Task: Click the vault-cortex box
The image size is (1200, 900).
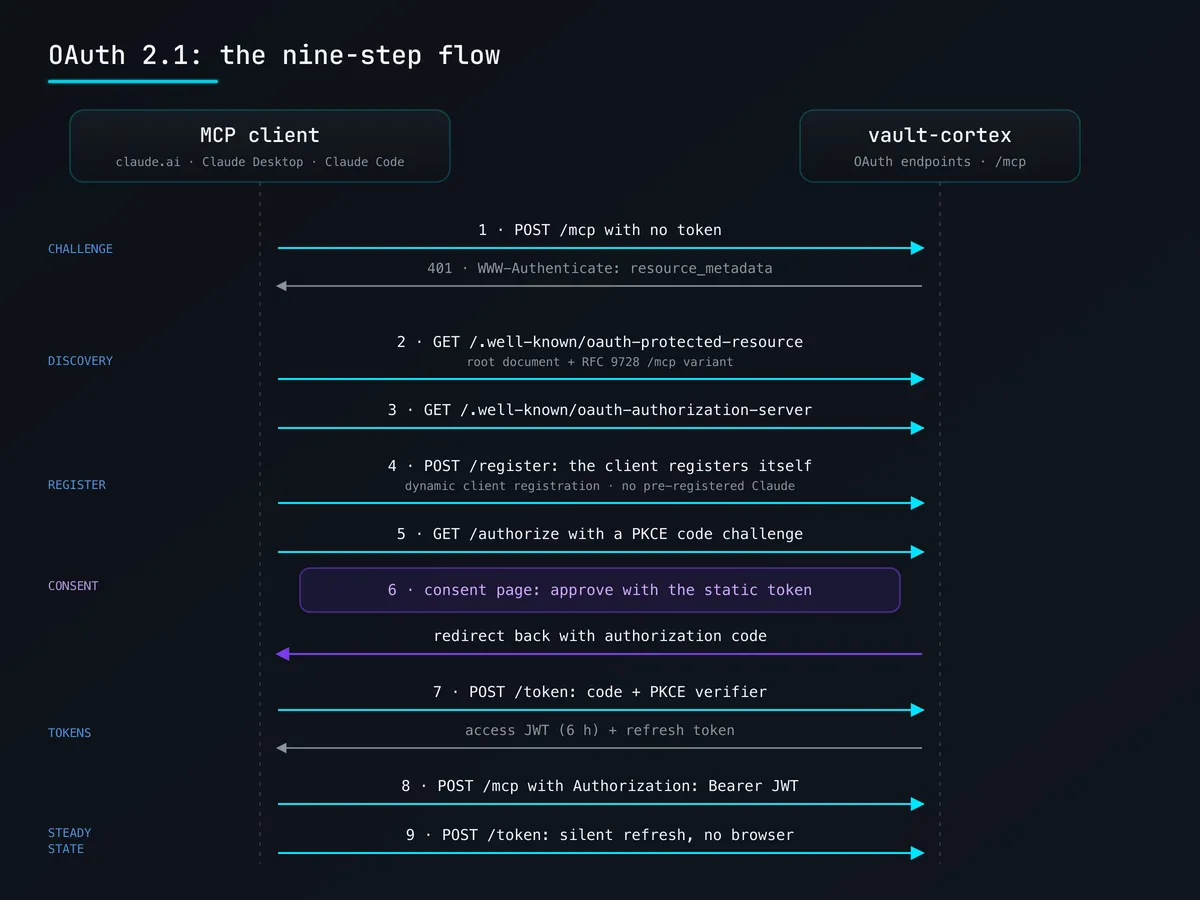Action: [x=940, y=146]
